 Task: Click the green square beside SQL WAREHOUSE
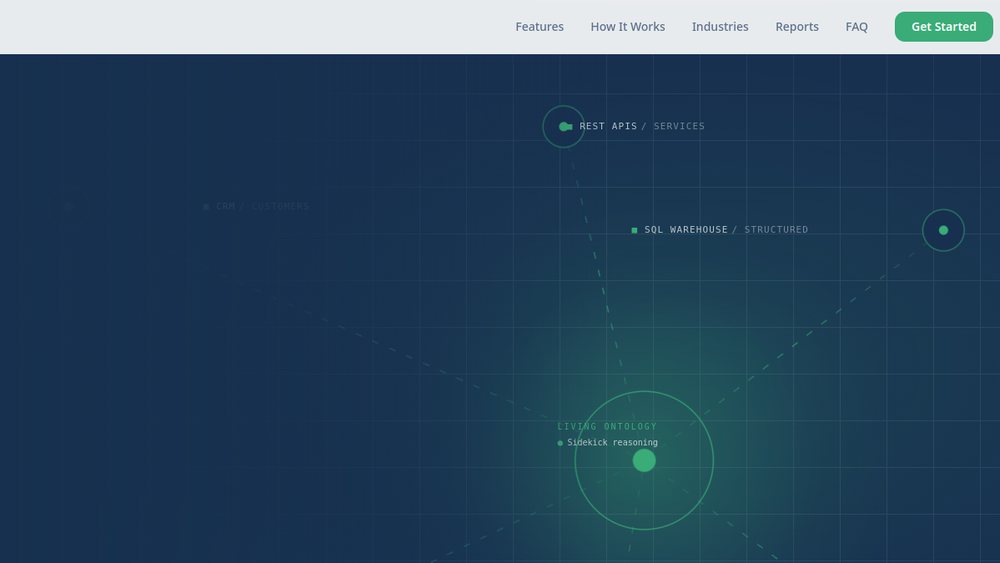point(634,230)
